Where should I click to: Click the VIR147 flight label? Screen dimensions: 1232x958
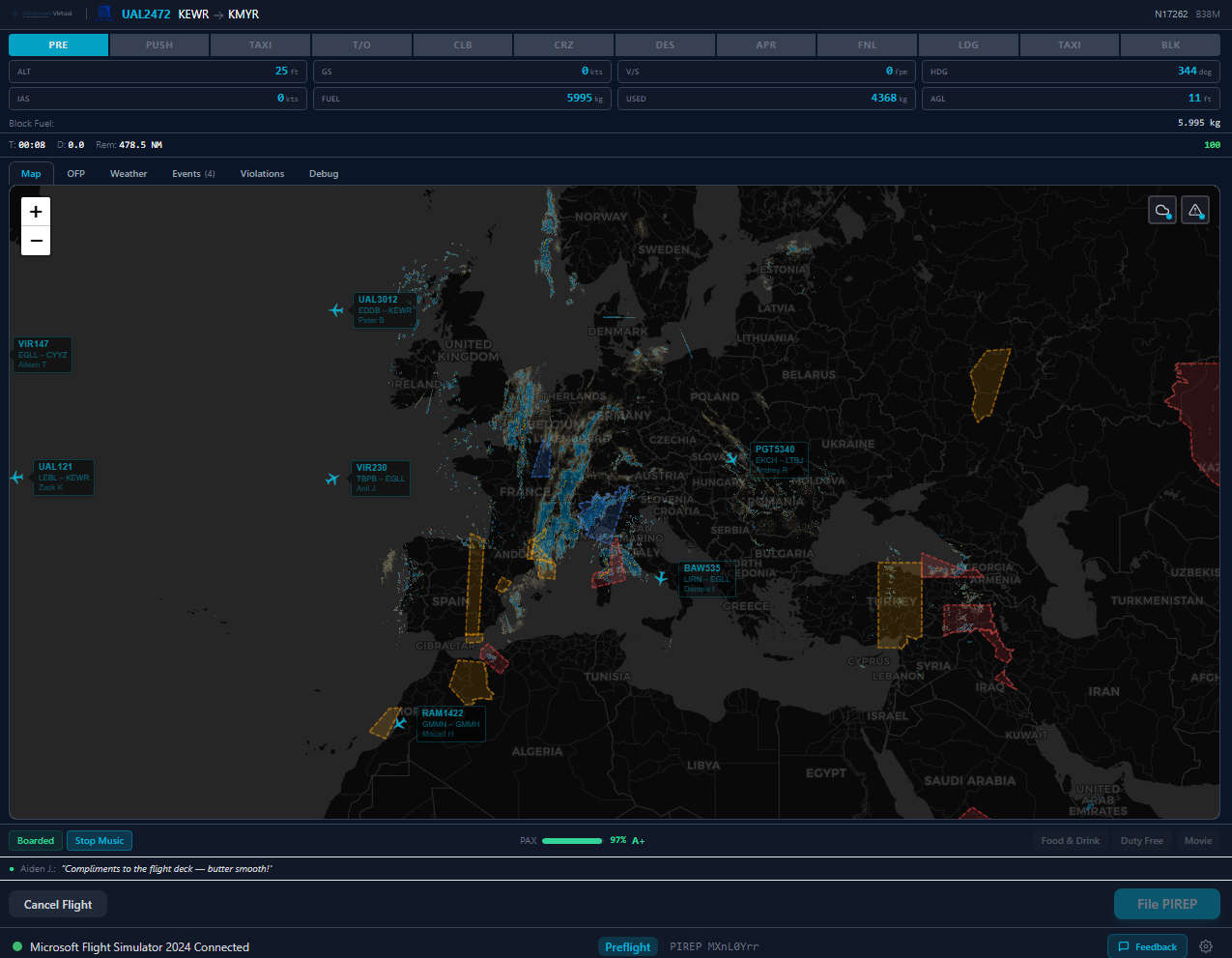43,354
